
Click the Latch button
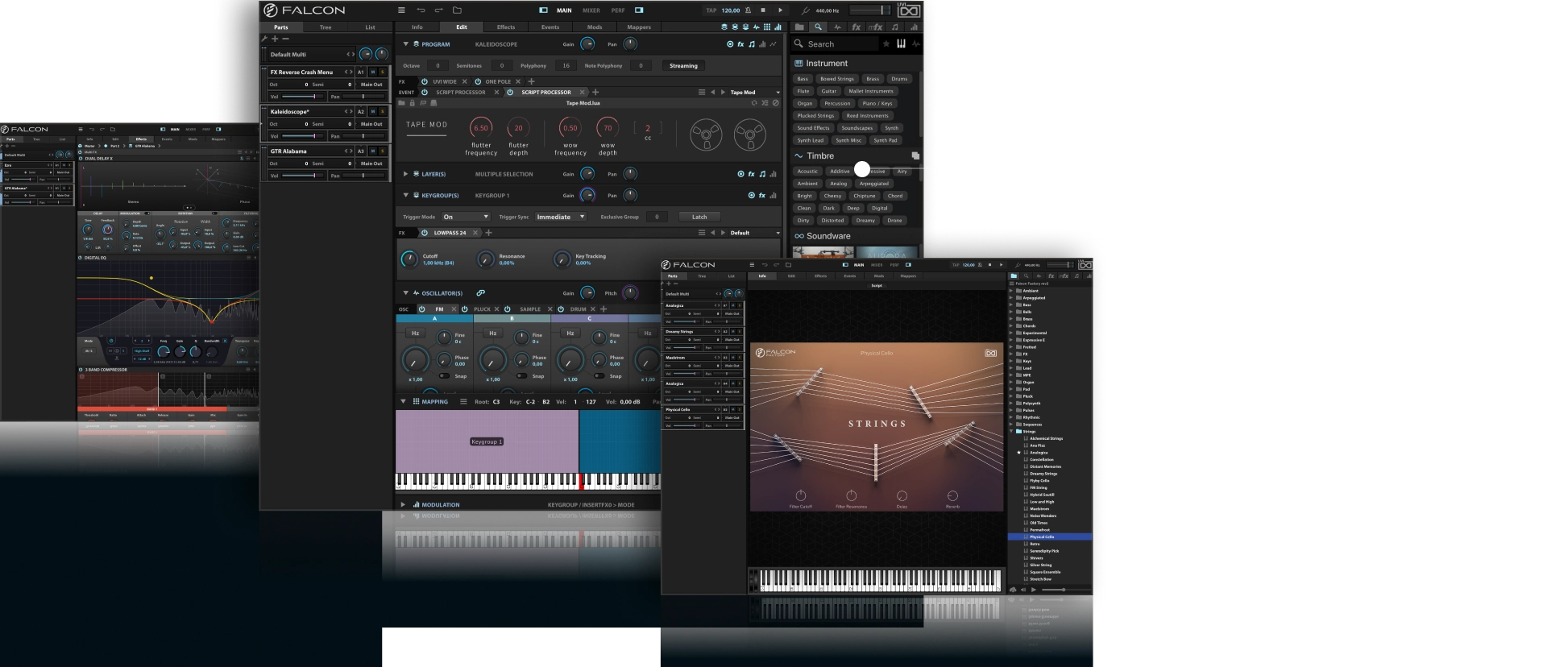coord(699,217)
